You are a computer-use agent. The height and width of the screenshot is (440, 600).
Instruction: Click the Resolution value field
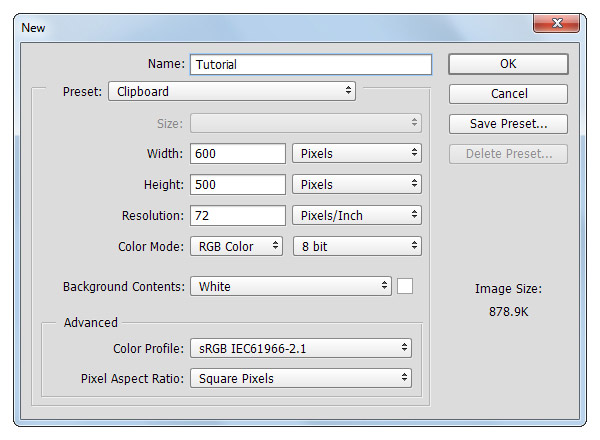click(x=238, y=215)
